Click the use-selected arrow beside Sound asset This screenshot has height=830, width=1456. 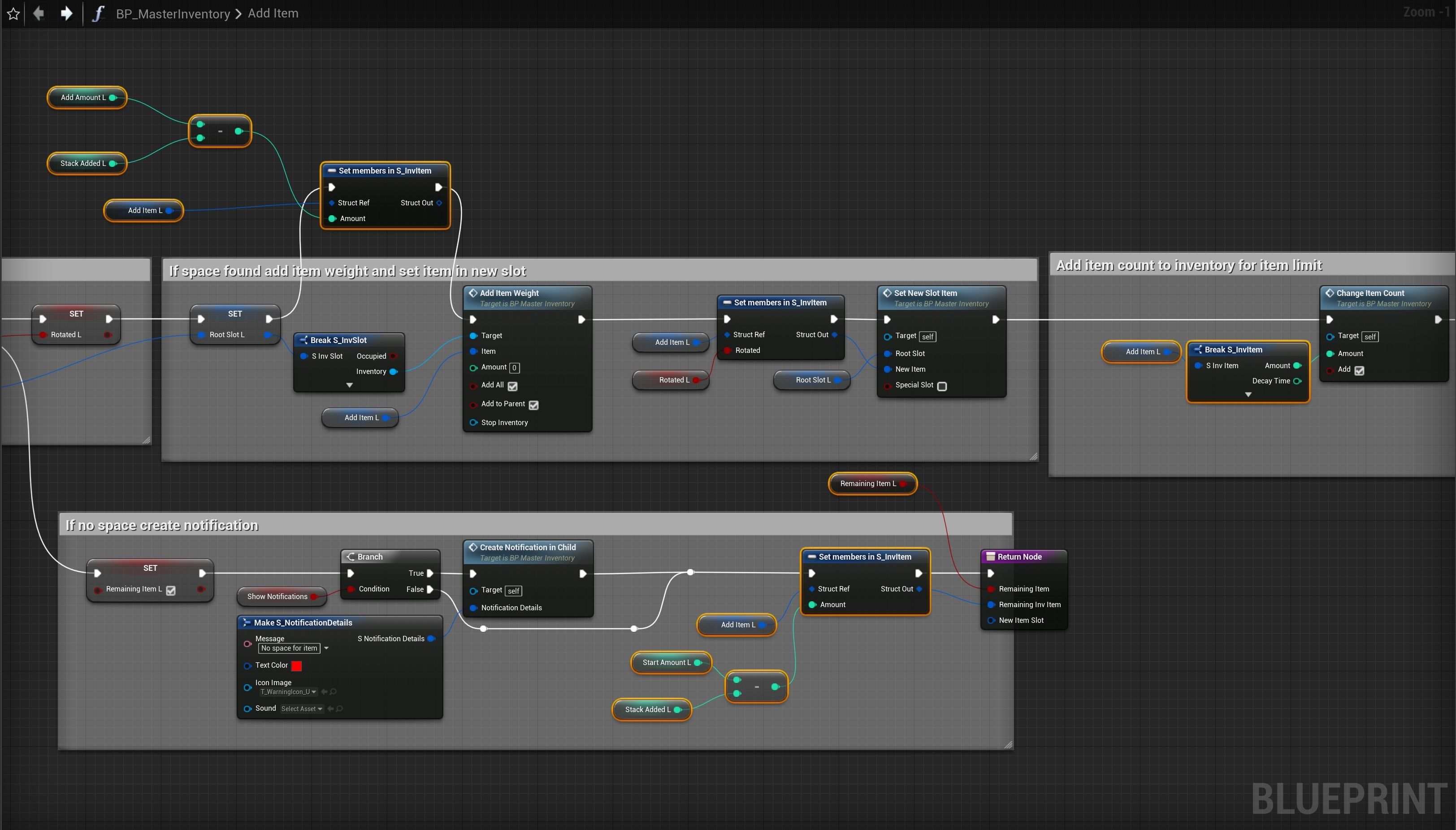[x=330, y=708]
